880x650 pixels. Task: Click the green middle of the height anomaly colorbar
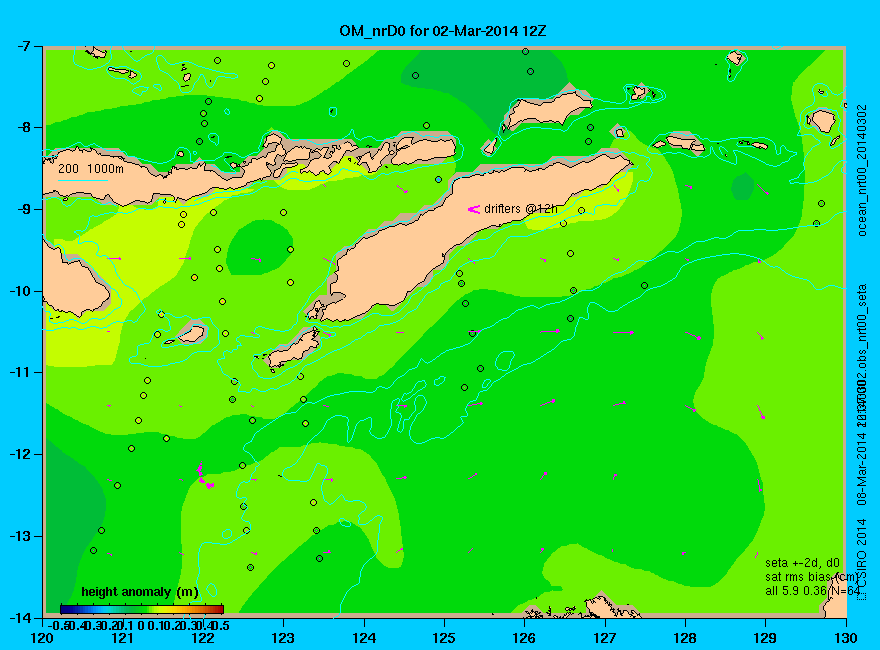pyautogui.click(x=142, y=609)
